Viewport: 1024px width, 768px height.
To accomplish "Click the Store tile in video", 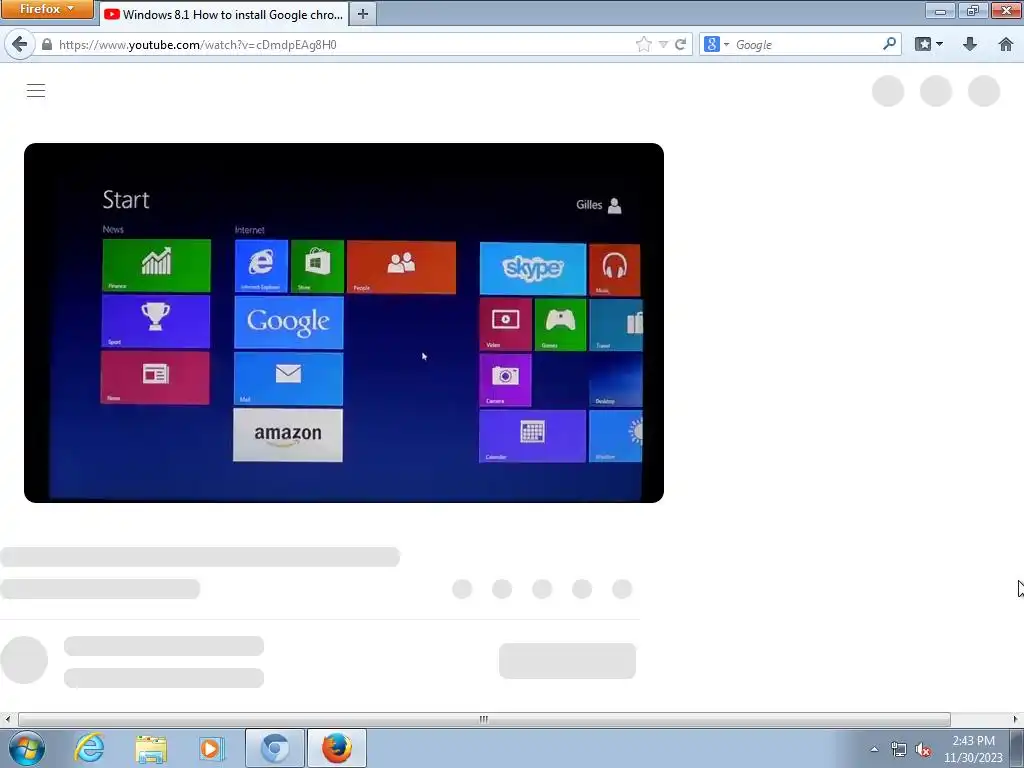I will click(x=317, y=266).
